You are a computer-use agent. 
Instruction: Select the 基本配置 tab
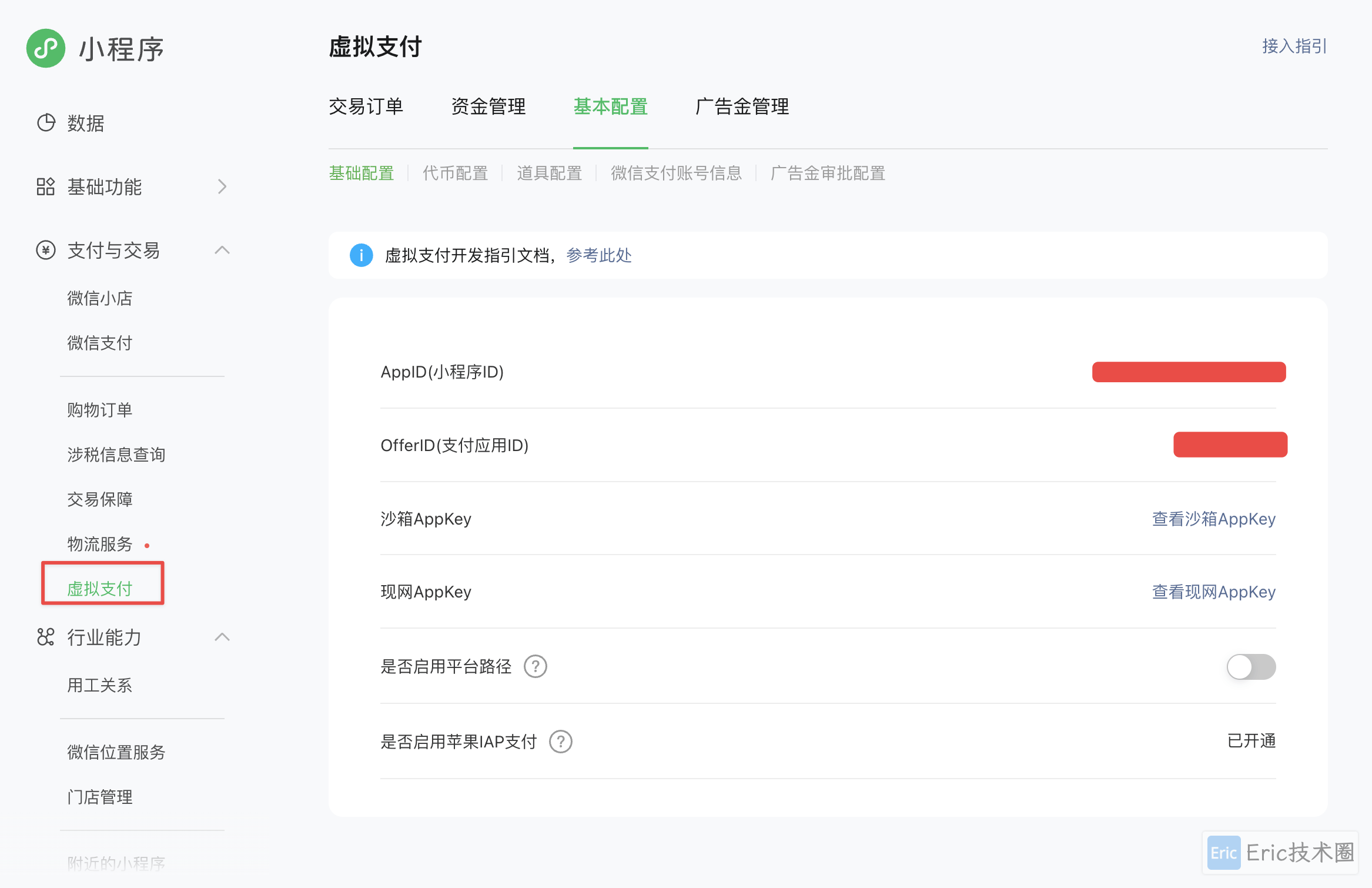[x=611, y=106]
